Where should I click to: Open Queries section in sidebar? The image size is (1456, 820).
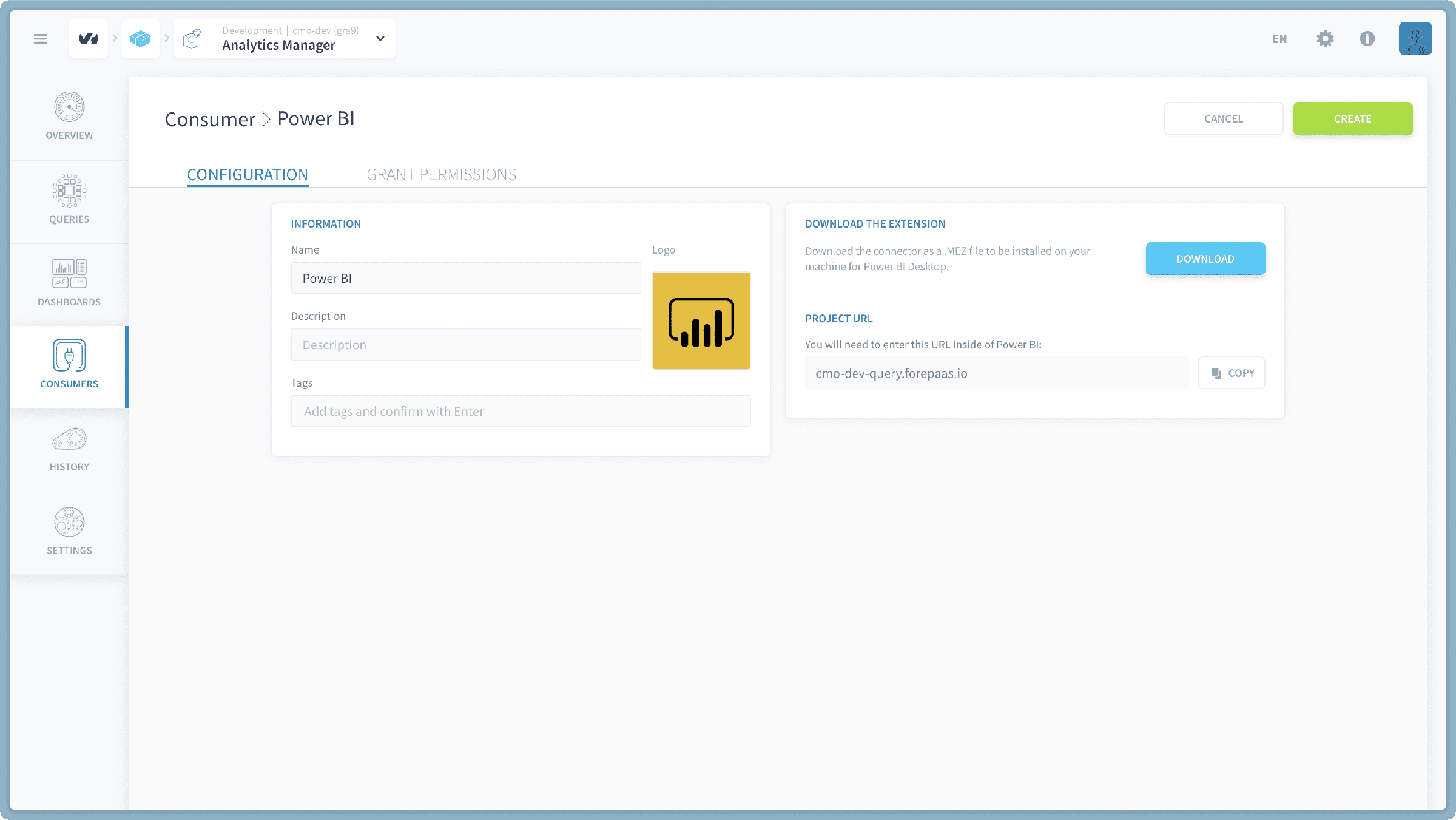[69, 200]
